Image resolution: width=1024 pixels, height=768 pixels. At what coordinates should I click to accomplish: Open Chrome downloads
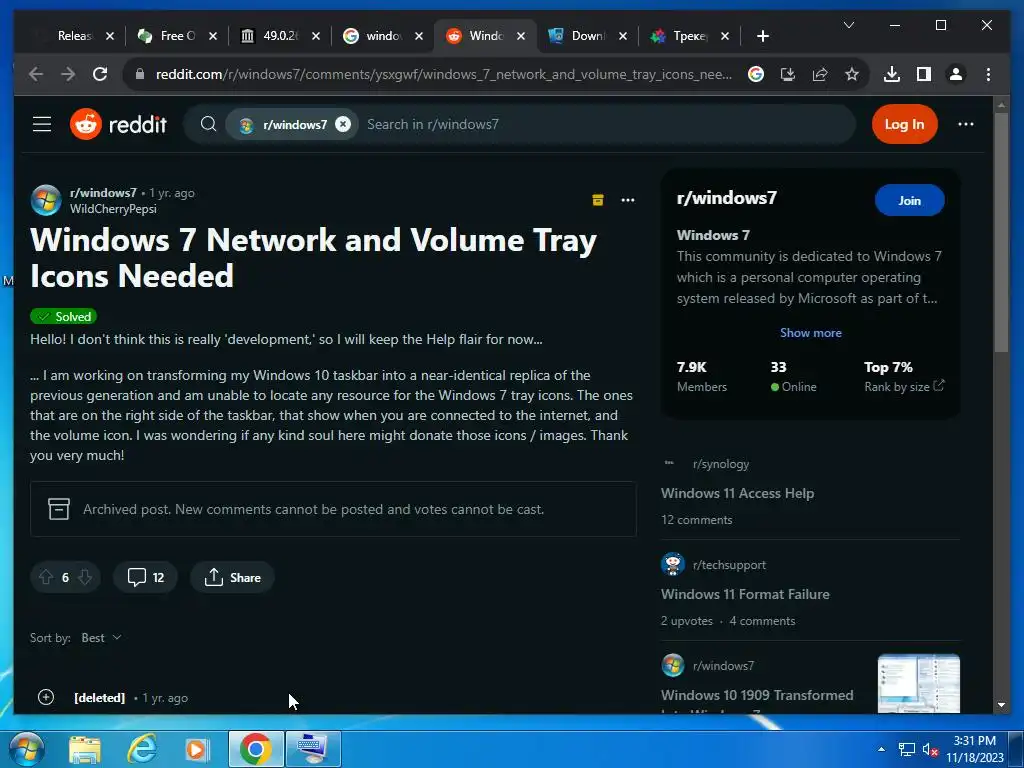(x=891, y=74)
